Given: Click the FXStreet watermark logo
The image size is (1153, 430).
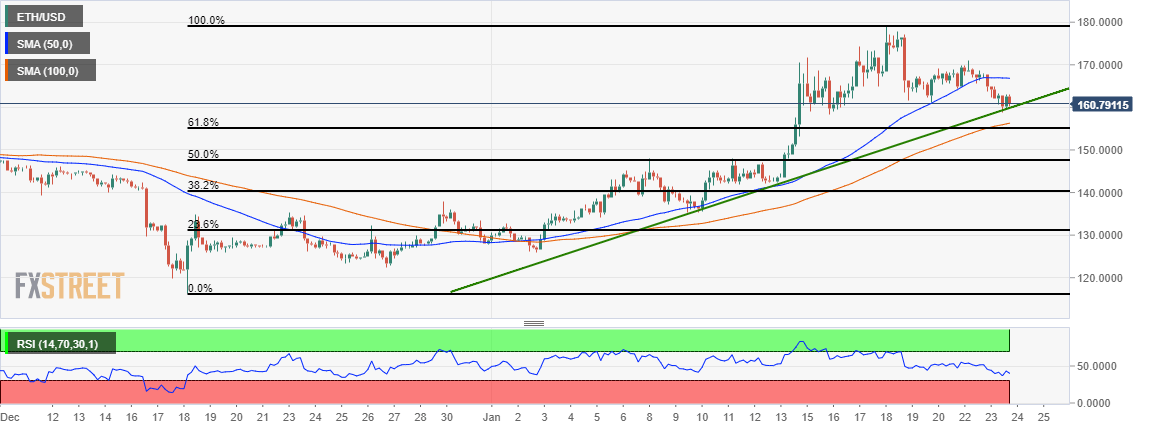Looking at the screenshot, I should pos(70,285).
